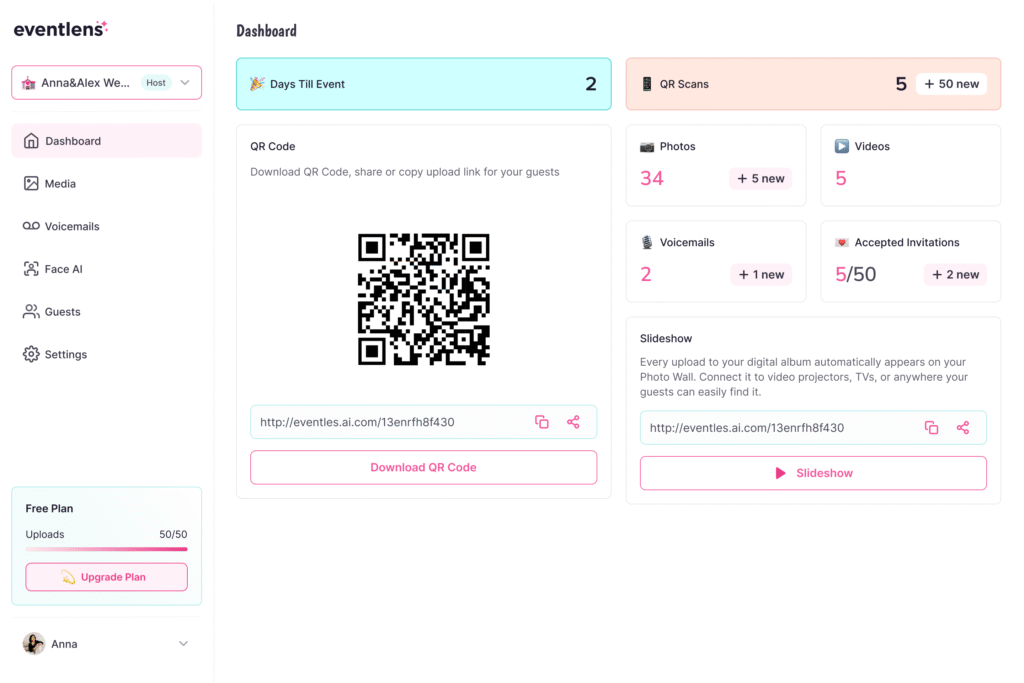Expand the Anna user account menu
1024x683 pixels.
pos(183,644)
